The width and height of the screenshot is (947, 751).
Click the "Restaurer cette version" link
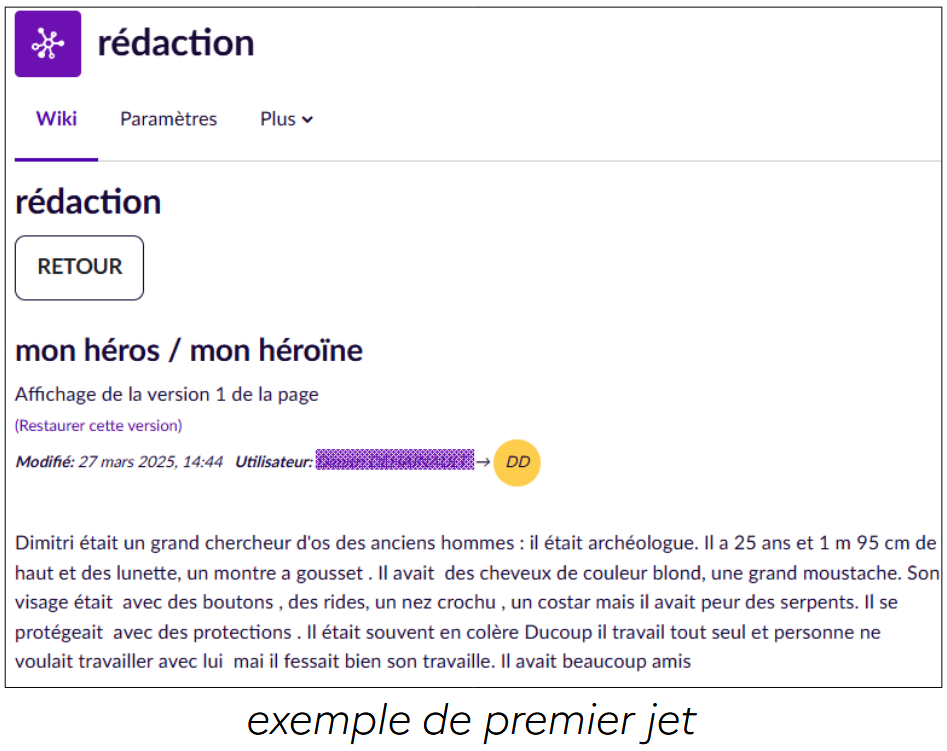98,425
